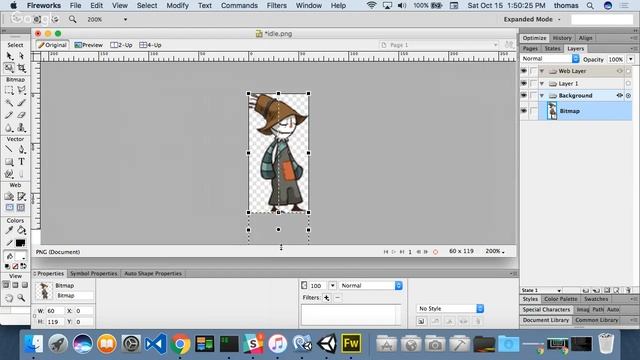Image resolution: width=640 pixels, height=360 pixels.
Task: Select the Pointer tool
Action: [9, 56]
